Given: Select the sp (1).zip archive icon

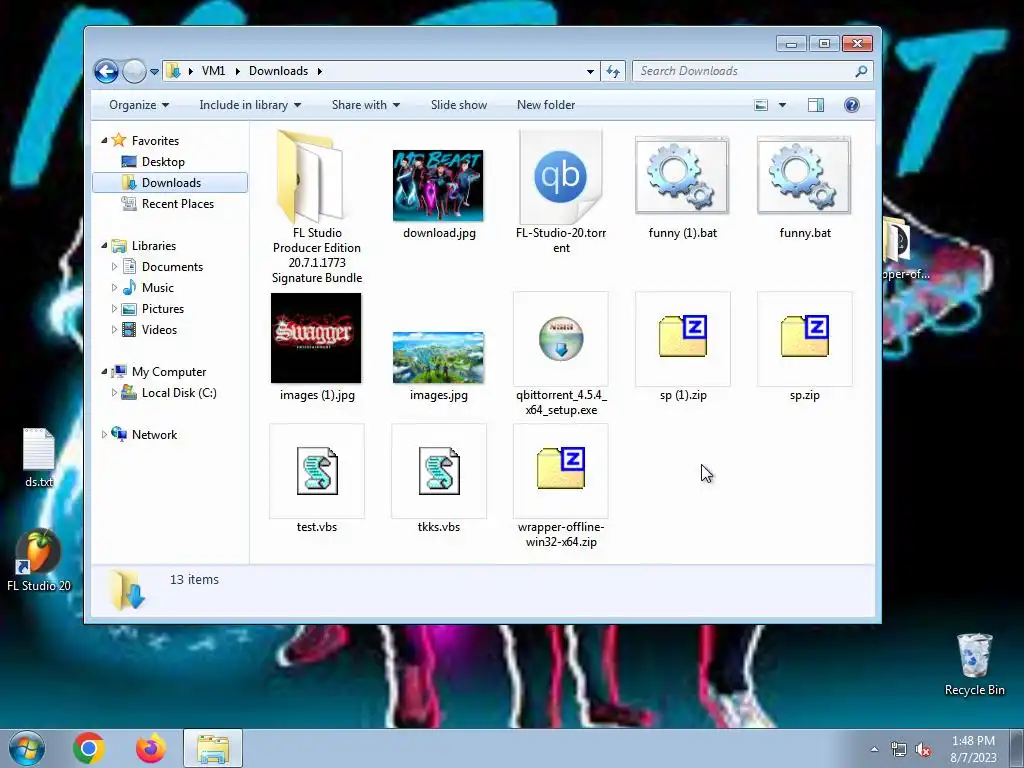Looking at the screenshot, I should pos(682,336).
